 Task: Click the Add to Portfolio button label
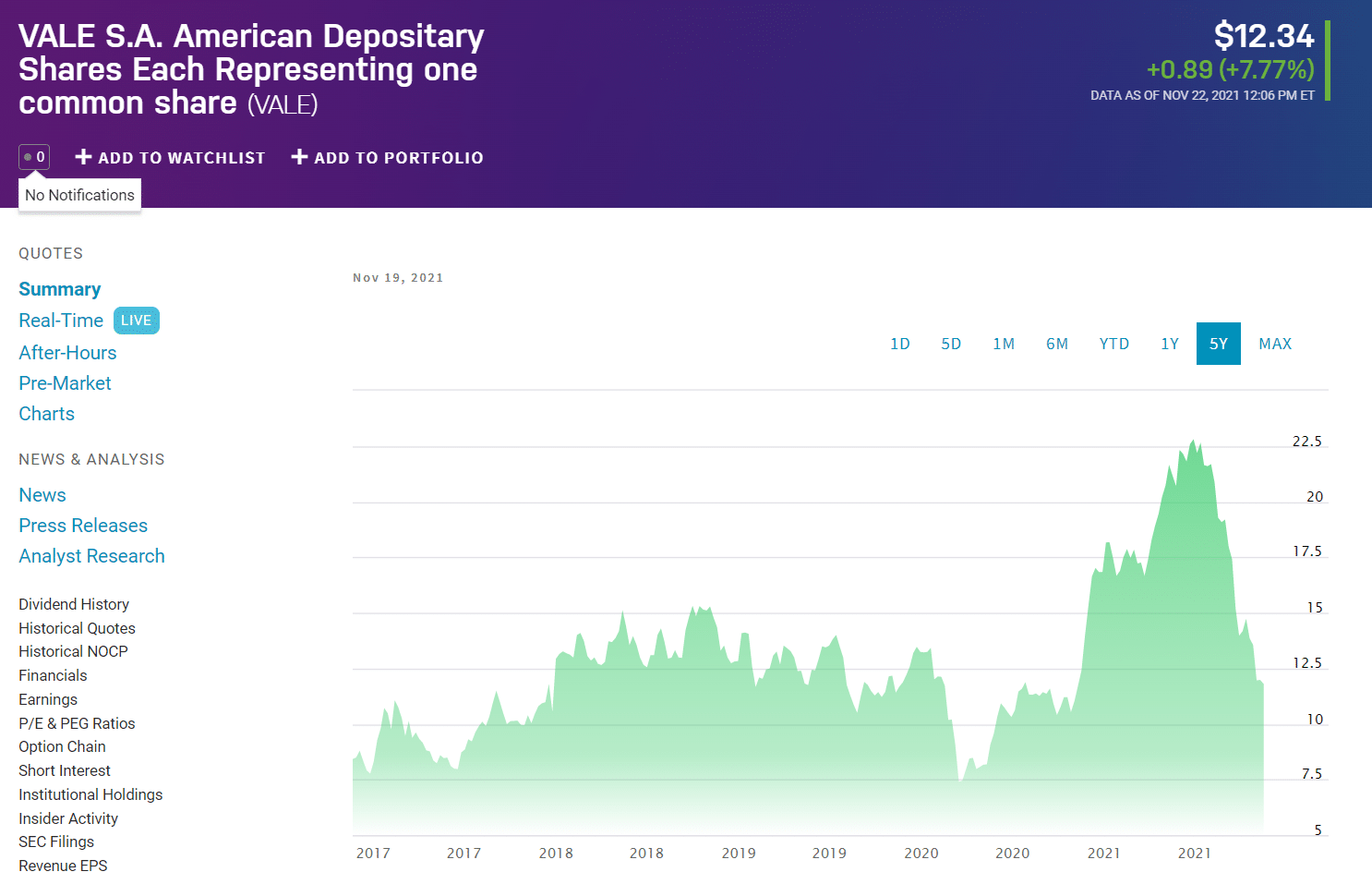398,158
